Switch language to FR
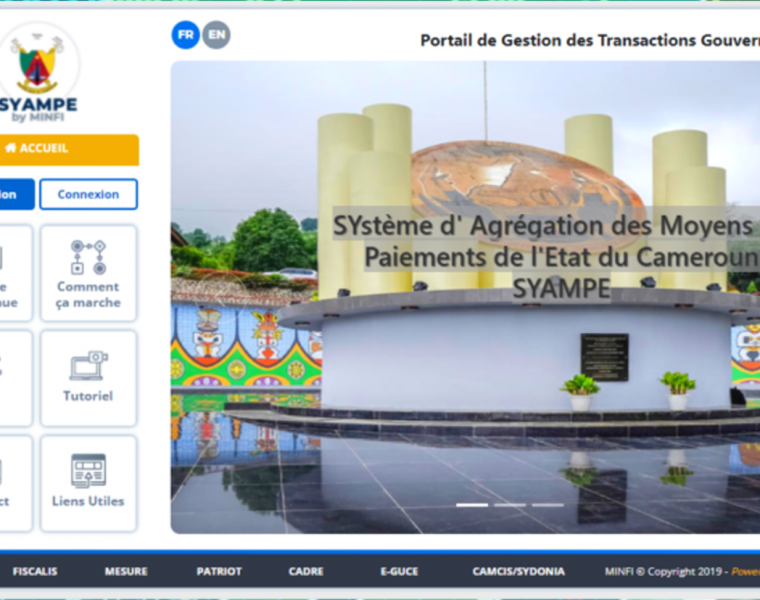 point(186,35)
